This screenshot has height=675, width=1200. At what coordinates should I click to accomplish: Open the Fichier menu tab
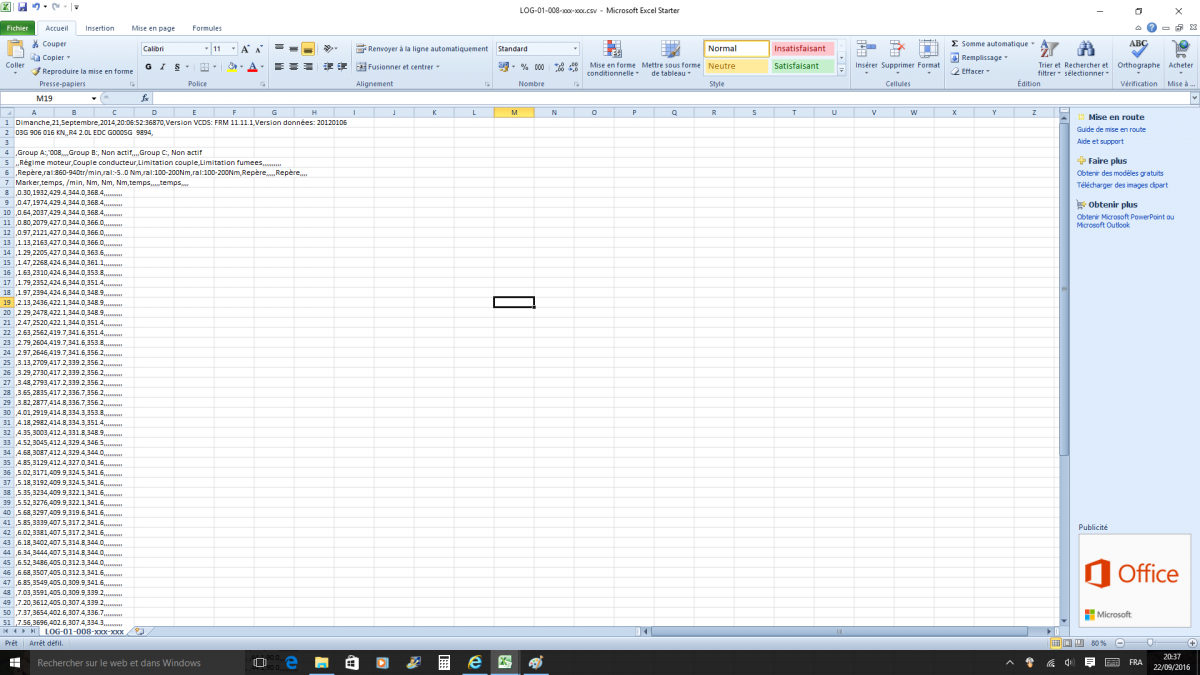click(x=17, y=28)
